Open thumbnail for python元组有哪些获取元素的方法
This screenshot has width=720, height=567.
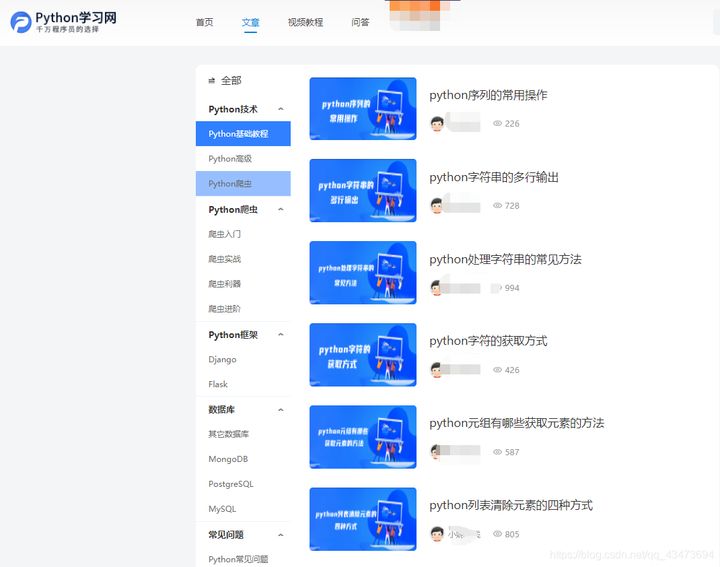coord(363,437)
